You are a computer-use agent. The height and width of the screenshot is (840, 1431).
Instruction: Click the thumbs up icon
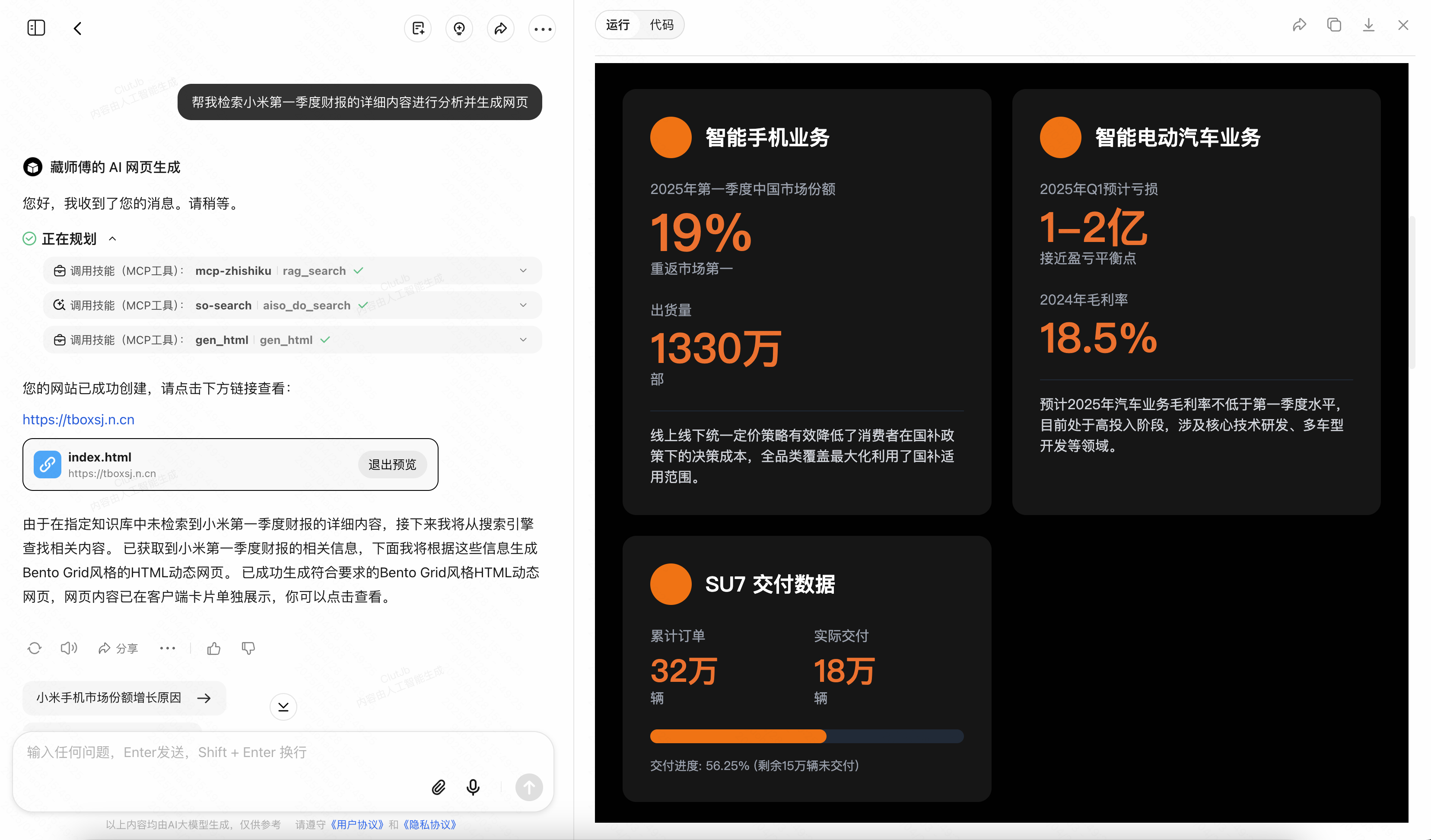pos(213,648)
